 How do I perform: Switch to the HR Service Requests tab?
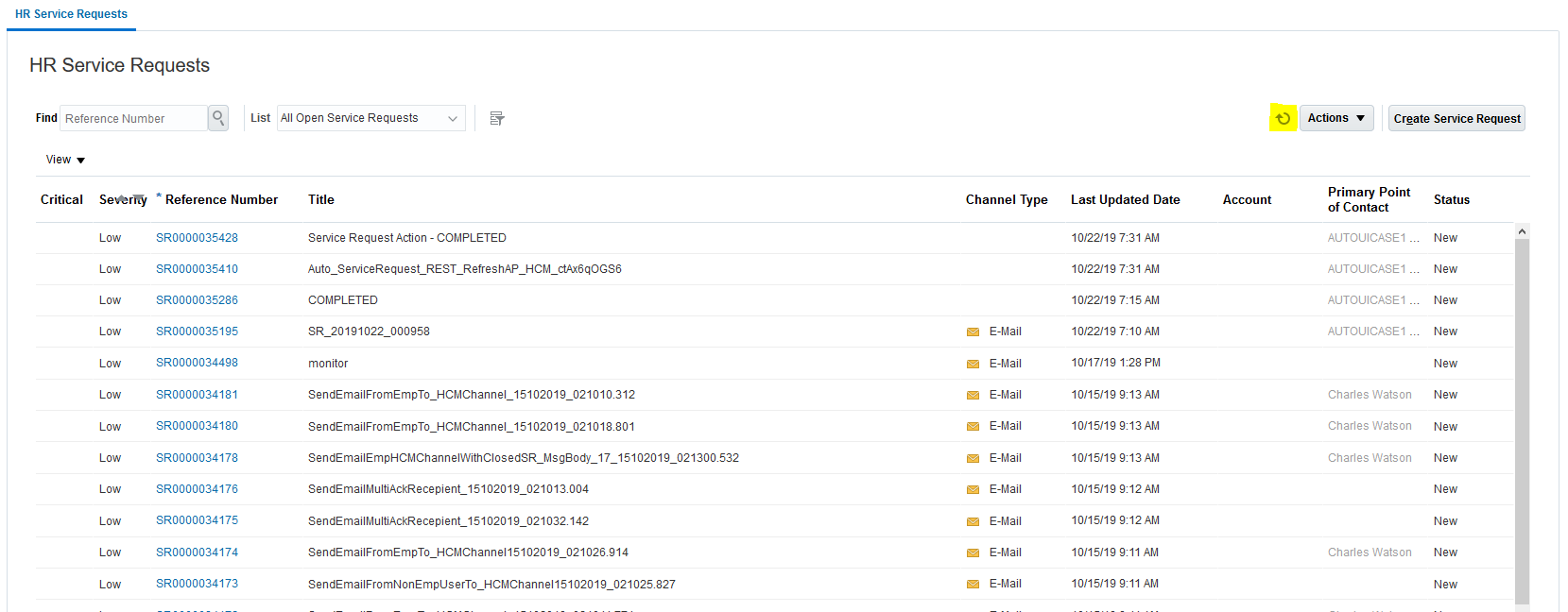[x=71, y=14]
